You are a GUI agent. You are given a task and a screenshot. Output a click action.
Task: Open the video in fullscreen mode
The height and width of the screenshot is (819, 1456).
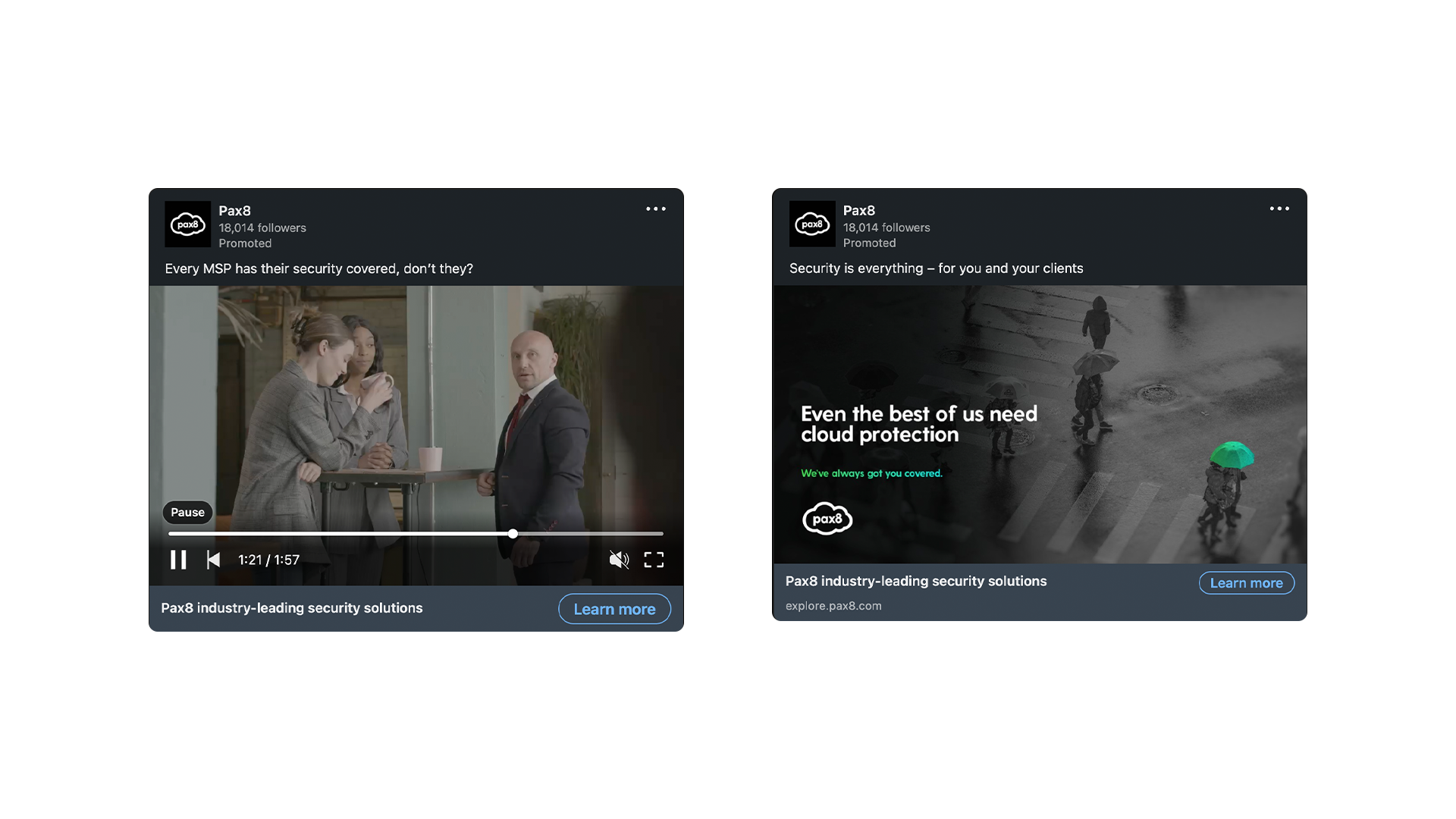point(654,560)
